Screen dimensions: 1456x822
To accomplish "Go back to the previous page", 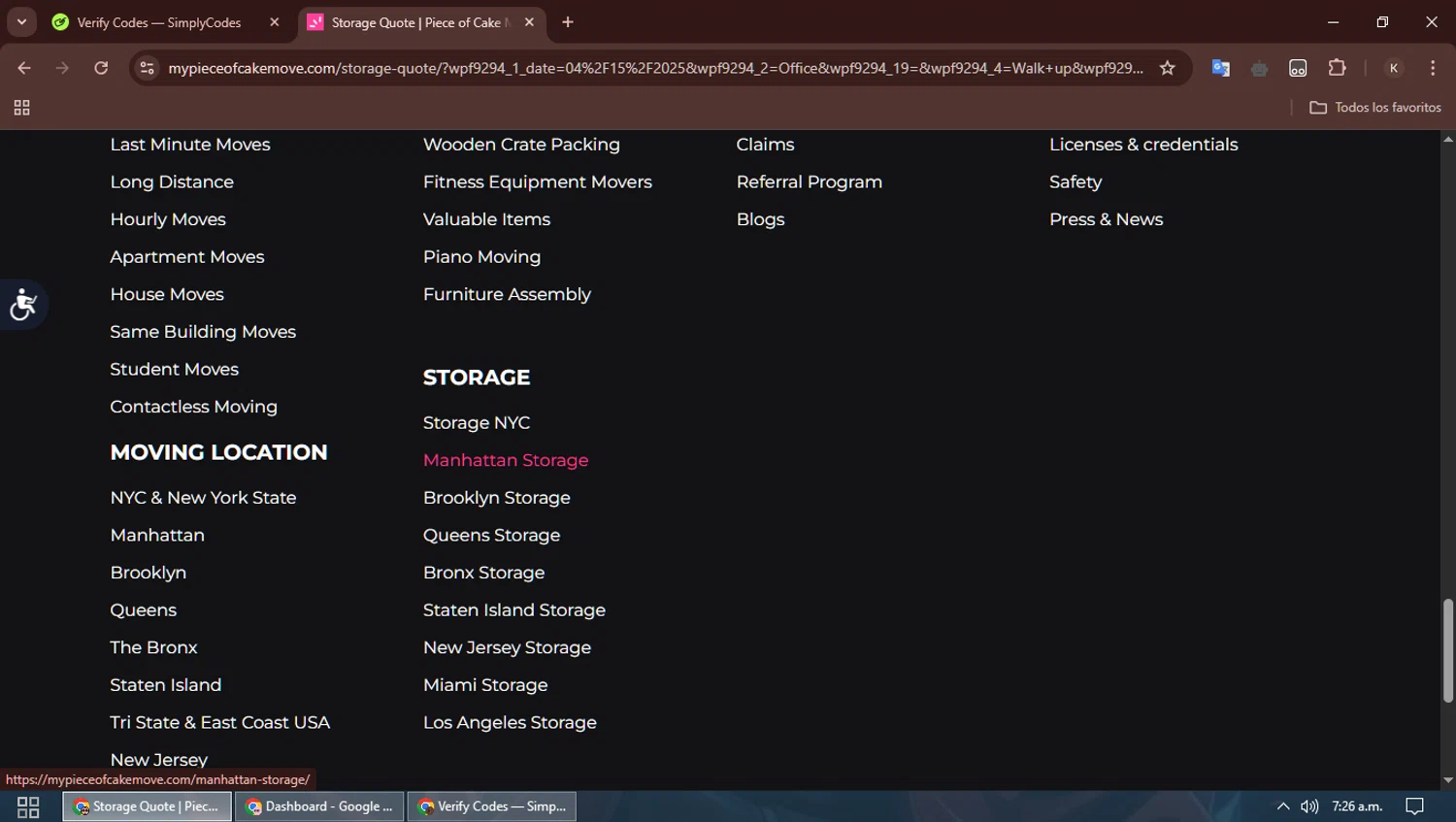I will [24, 68].
